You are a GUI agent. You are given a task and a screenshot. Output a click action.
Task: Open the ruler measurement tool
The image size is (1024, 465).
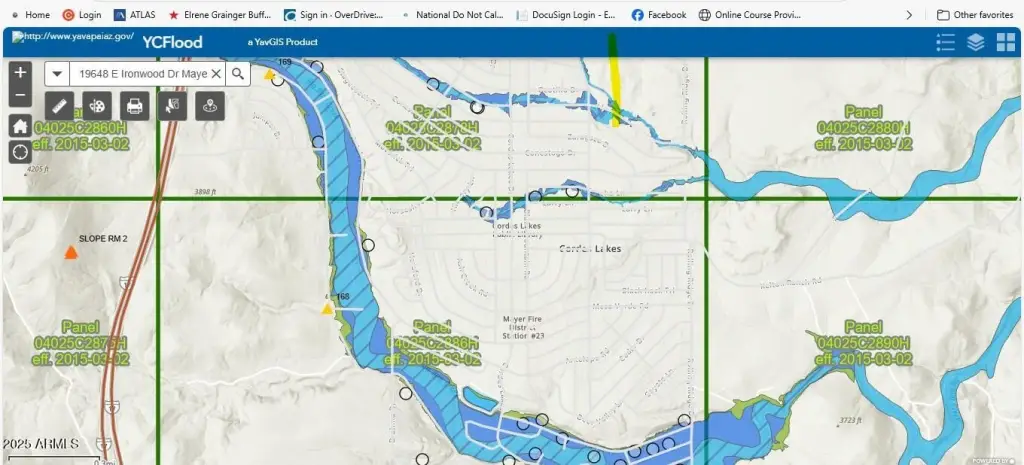click(60, 105)
